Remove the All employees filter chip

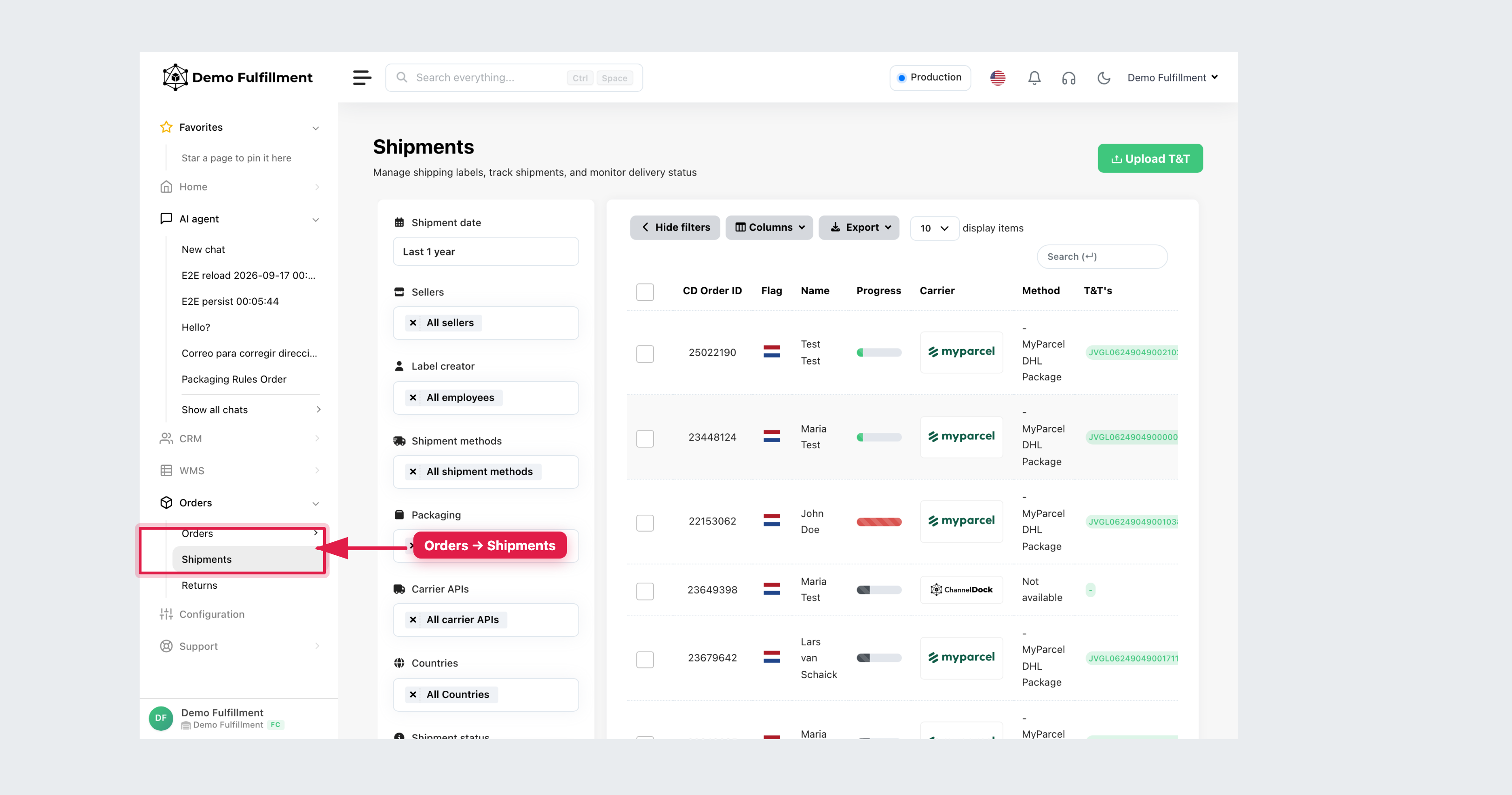tap(413, 398)
